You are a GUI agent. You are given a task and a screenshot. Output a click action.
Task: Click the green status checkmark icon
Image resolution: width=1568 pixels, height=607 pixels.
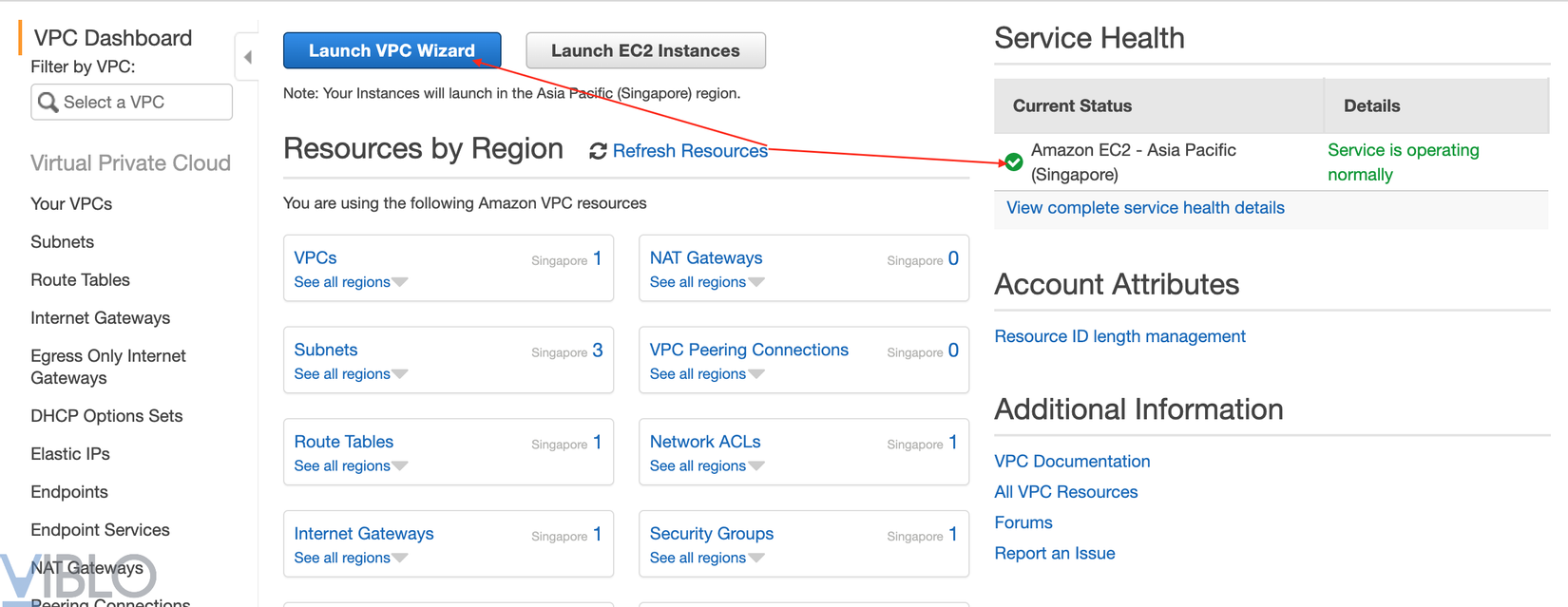1014,162
